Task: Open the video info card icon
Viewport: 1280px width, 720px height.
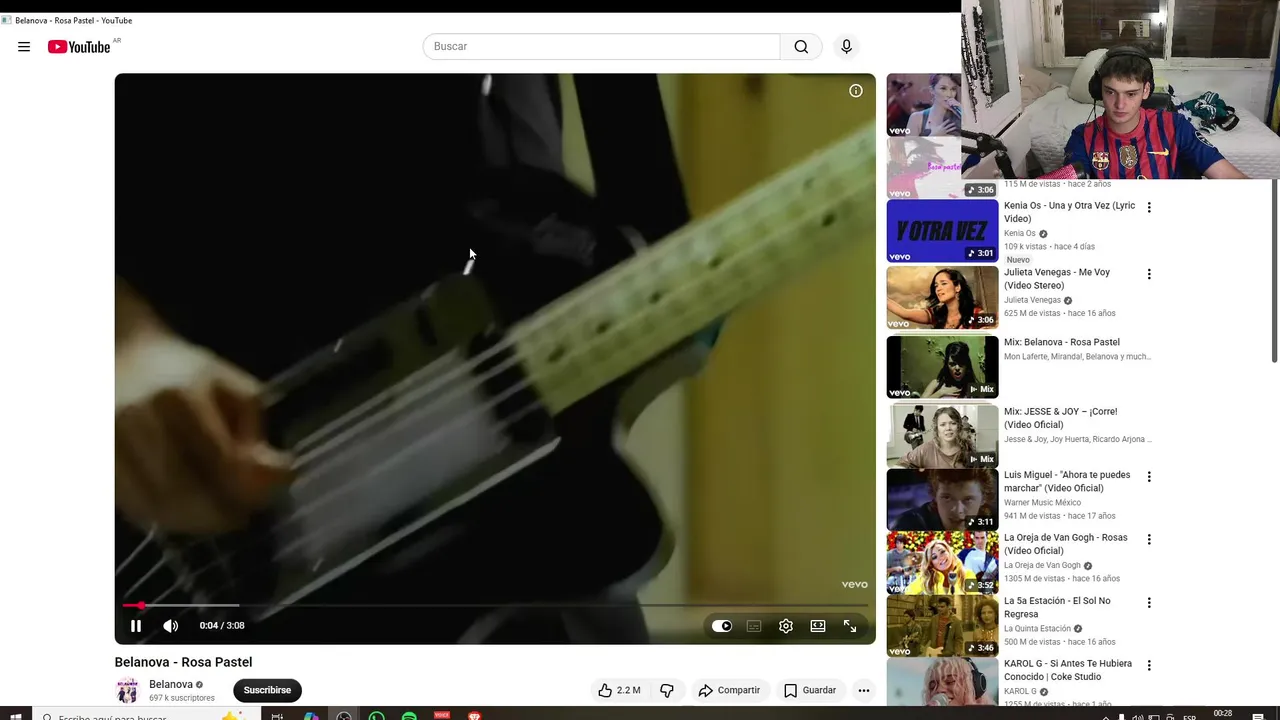Action: click(856, 91)
